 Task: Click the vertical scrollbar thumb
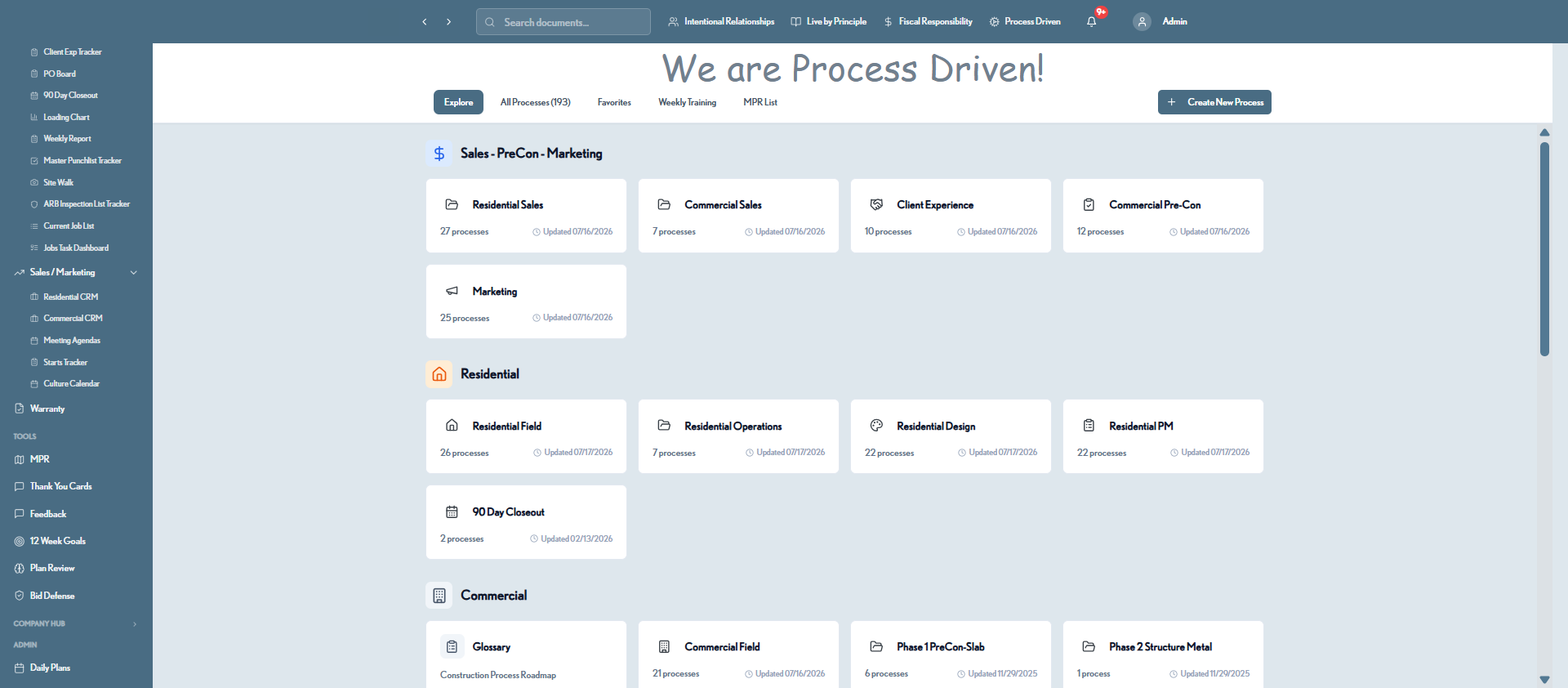click(1544, 249)
